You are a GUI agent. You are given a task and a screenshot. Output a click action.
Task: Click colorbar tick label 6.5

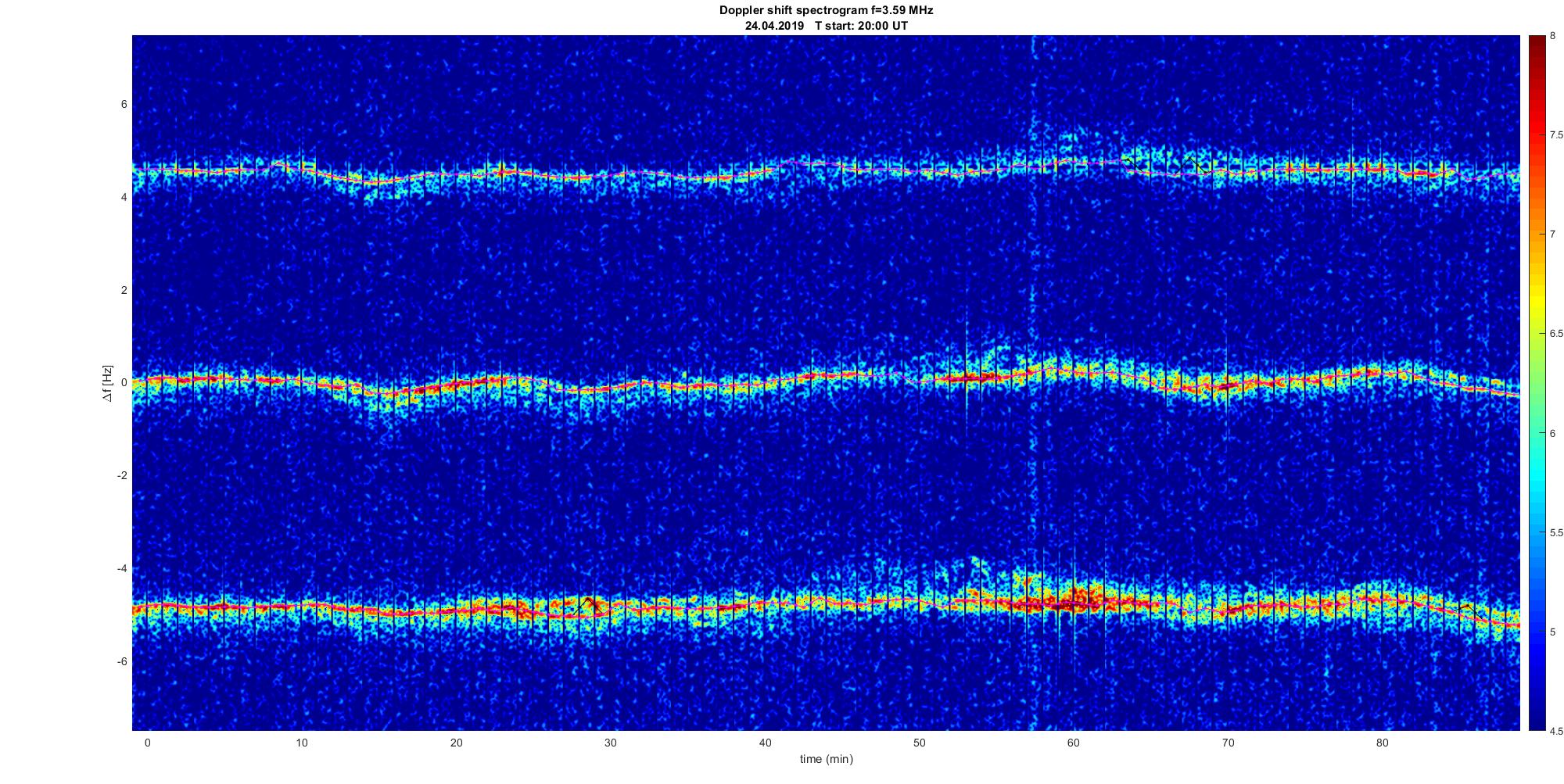point(1556,333)
